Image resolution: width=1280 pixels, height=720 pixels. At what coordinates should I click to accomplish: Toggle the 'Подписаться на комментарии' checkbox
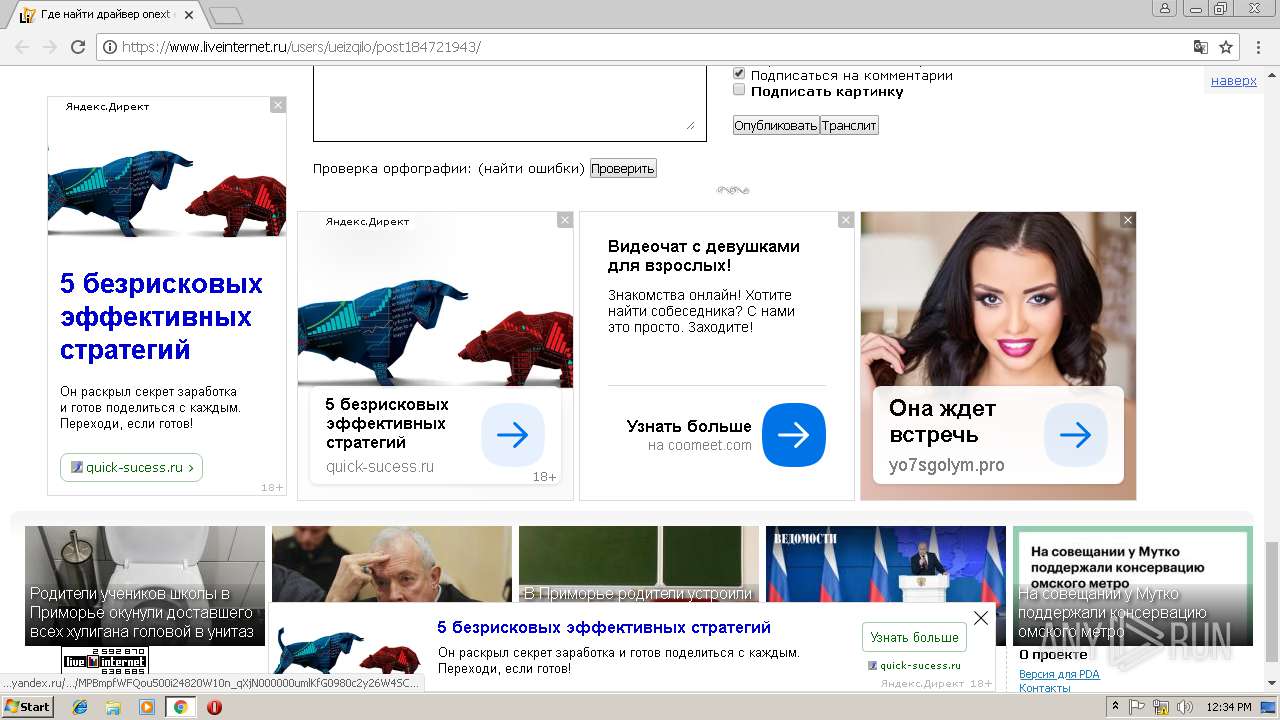point(739,74)
